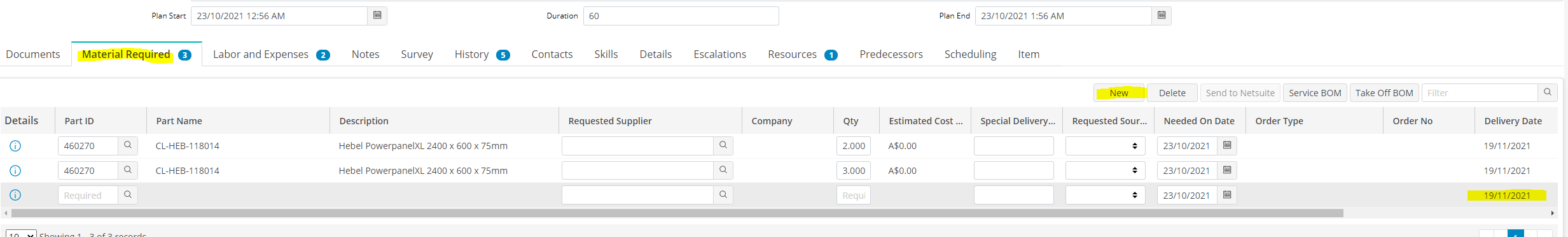The width and height of the screenshot is (1568, 237).
Task: Open calendar picker for Plan End
Action: (x=1162, y=15)
